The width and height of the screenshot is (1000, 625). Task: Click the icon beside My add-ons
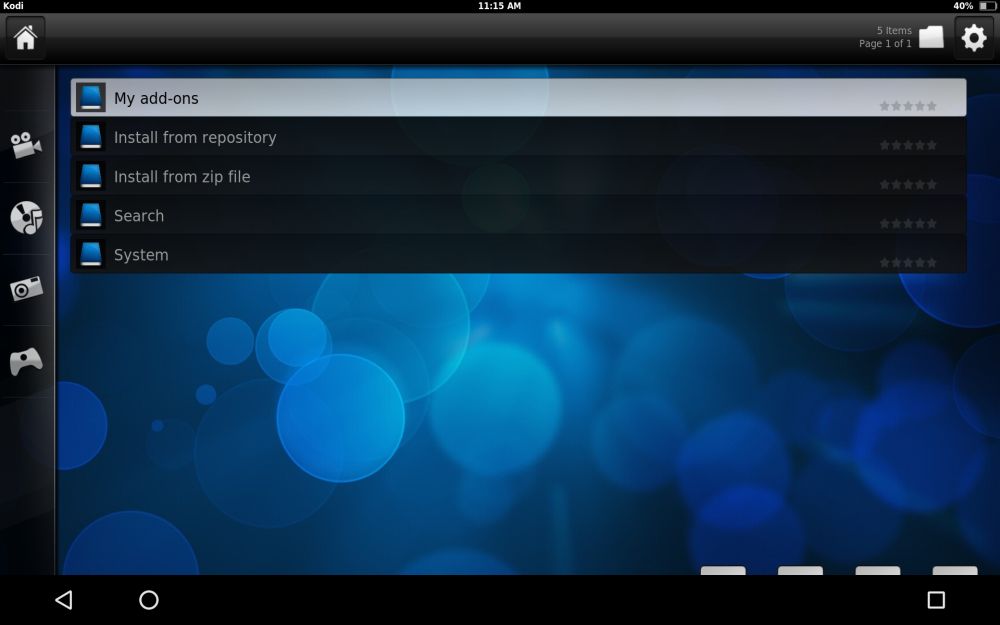[x=91, y=98]
